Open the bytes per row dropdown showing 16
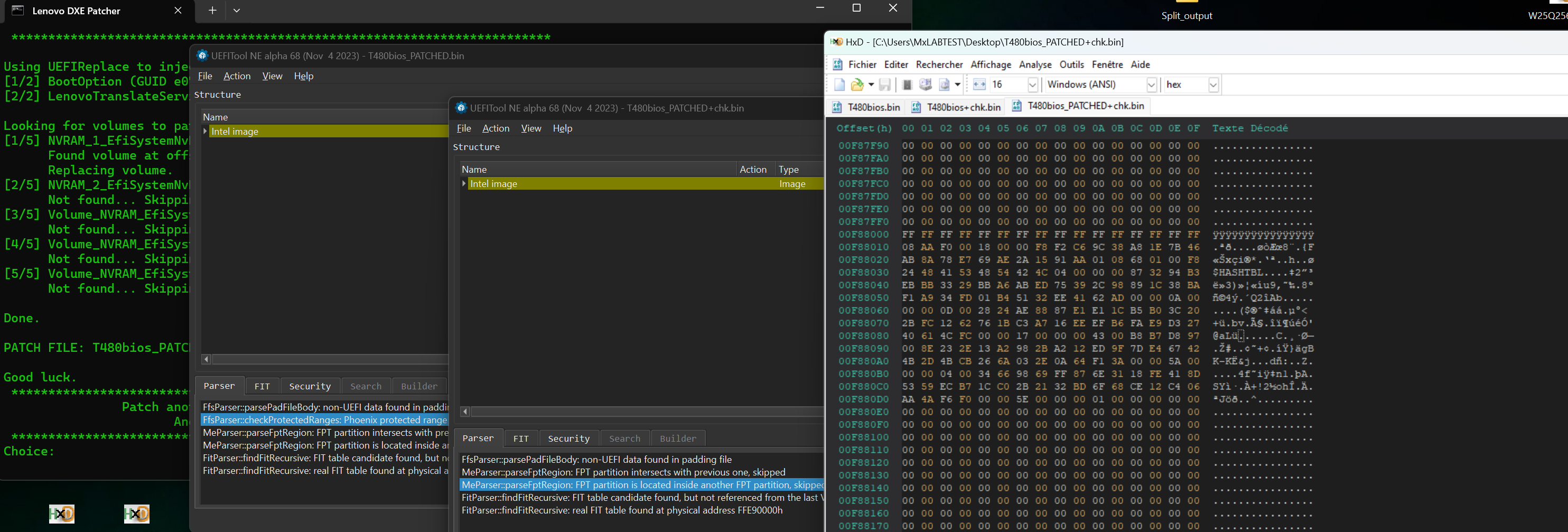This screenshot has width=1568, height=532. click(1032, 85)
